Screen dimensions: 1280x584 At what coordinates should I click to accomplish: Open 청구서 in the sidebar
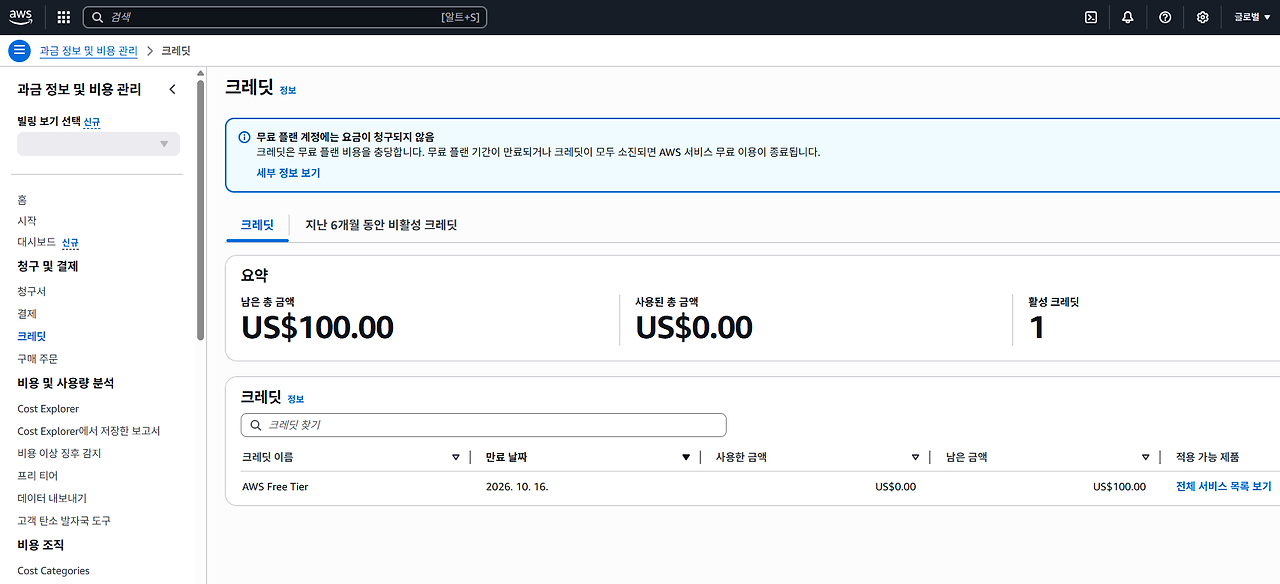point(31,291)
